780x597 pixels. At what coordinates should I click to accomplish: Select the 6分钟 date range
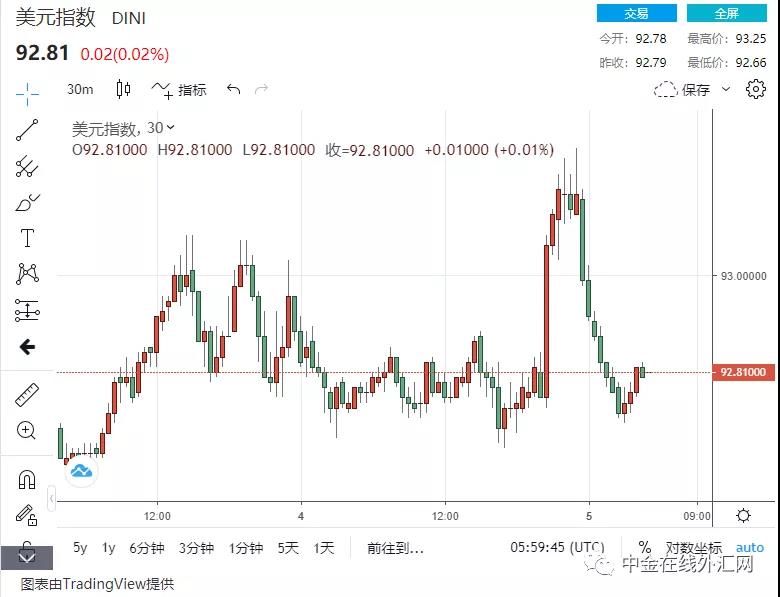pyautogui.click(x=147, y=548)
